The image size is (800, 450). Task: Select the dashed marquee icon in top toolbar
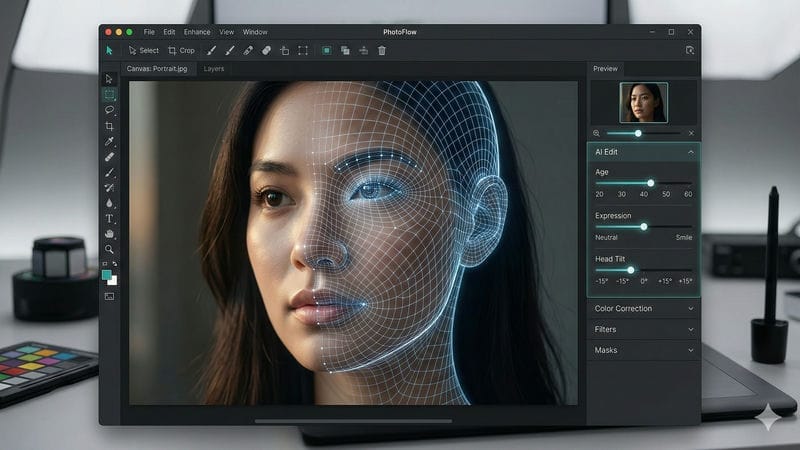[x=303, y=51]
